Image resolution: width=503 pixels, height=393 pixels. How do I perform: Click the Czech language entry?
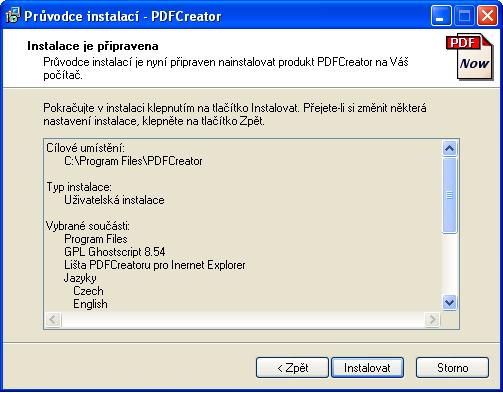click(88, 291)
